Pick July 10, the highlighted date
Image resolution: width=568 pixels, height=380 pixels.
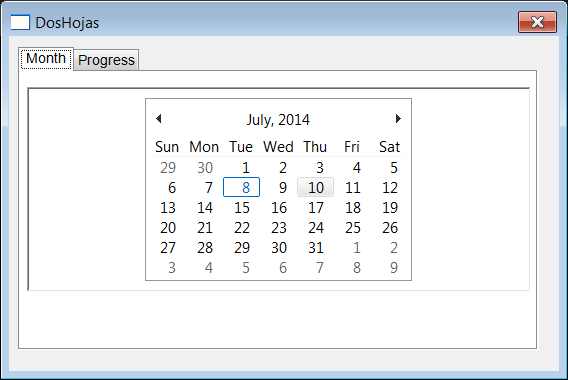tap(315, 187)
